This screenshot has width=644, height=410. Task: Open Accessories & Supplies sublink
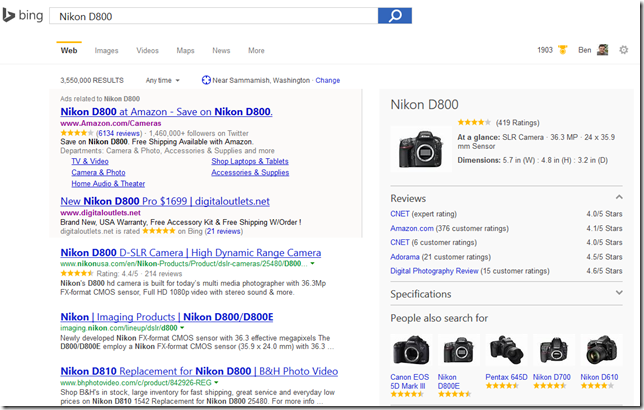[250, 173]
